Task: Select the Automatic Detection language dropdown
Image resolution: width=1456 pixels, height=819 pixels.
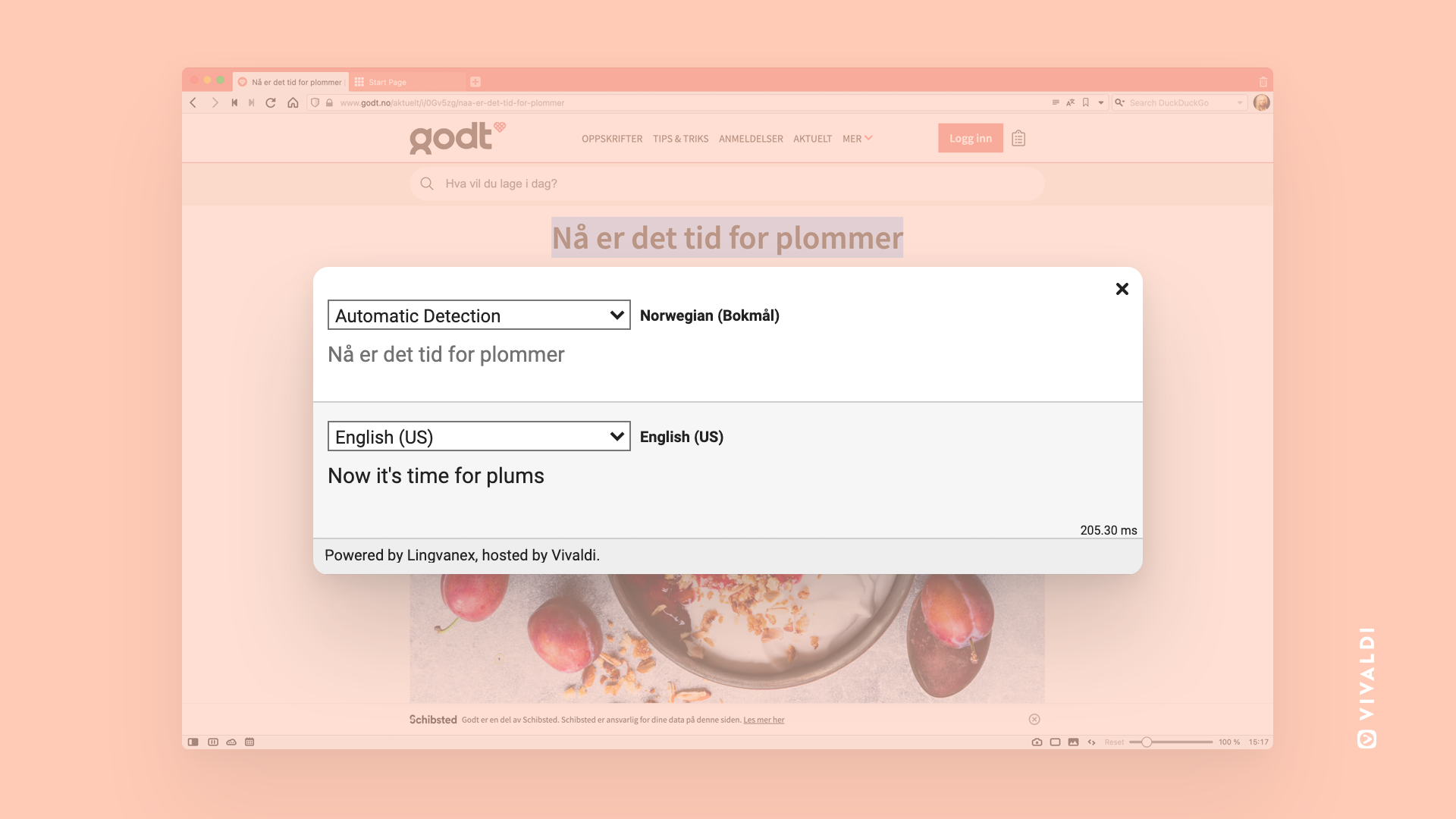Action: [478, 315]
